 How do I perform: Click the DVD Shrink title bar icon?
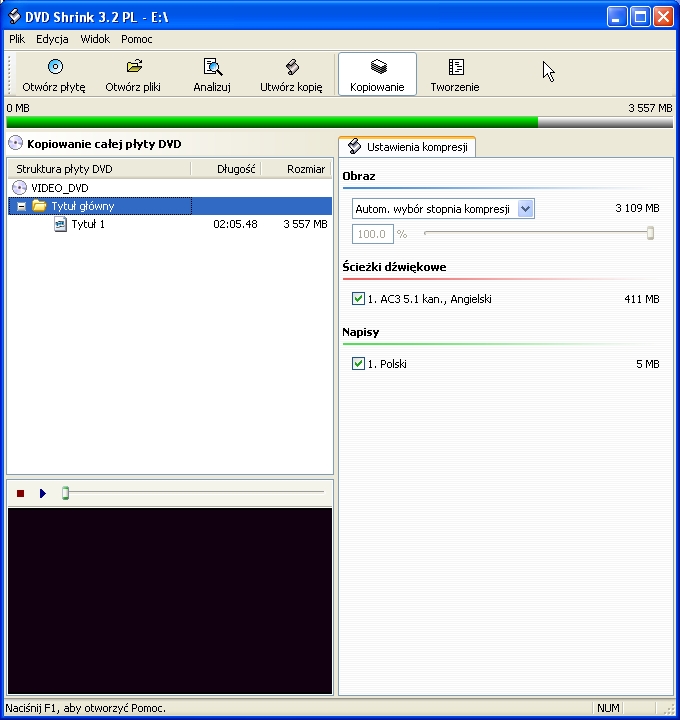click(x=15, y=17)
